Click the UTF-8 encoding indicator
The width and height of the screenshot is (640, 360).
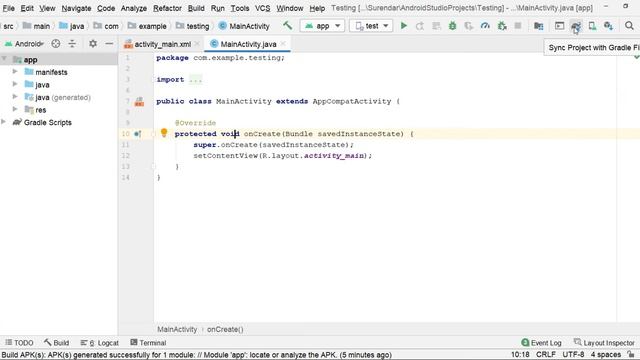tap(573, 354)
